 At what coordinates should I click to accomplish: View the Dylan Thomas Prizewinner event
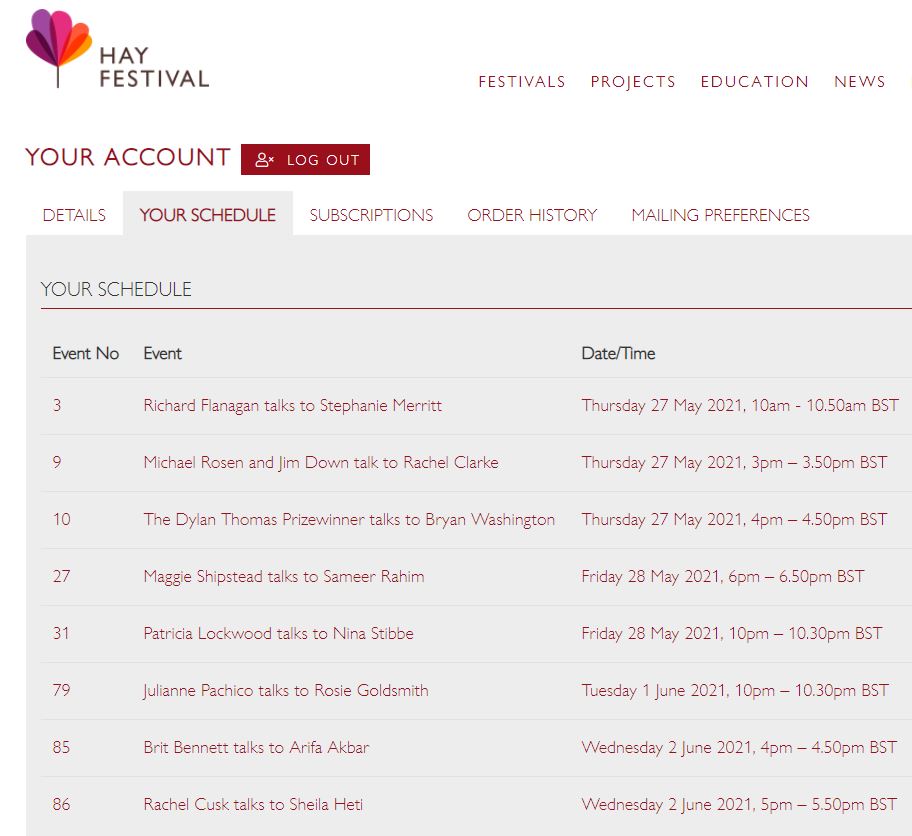[x=348, y=520]
